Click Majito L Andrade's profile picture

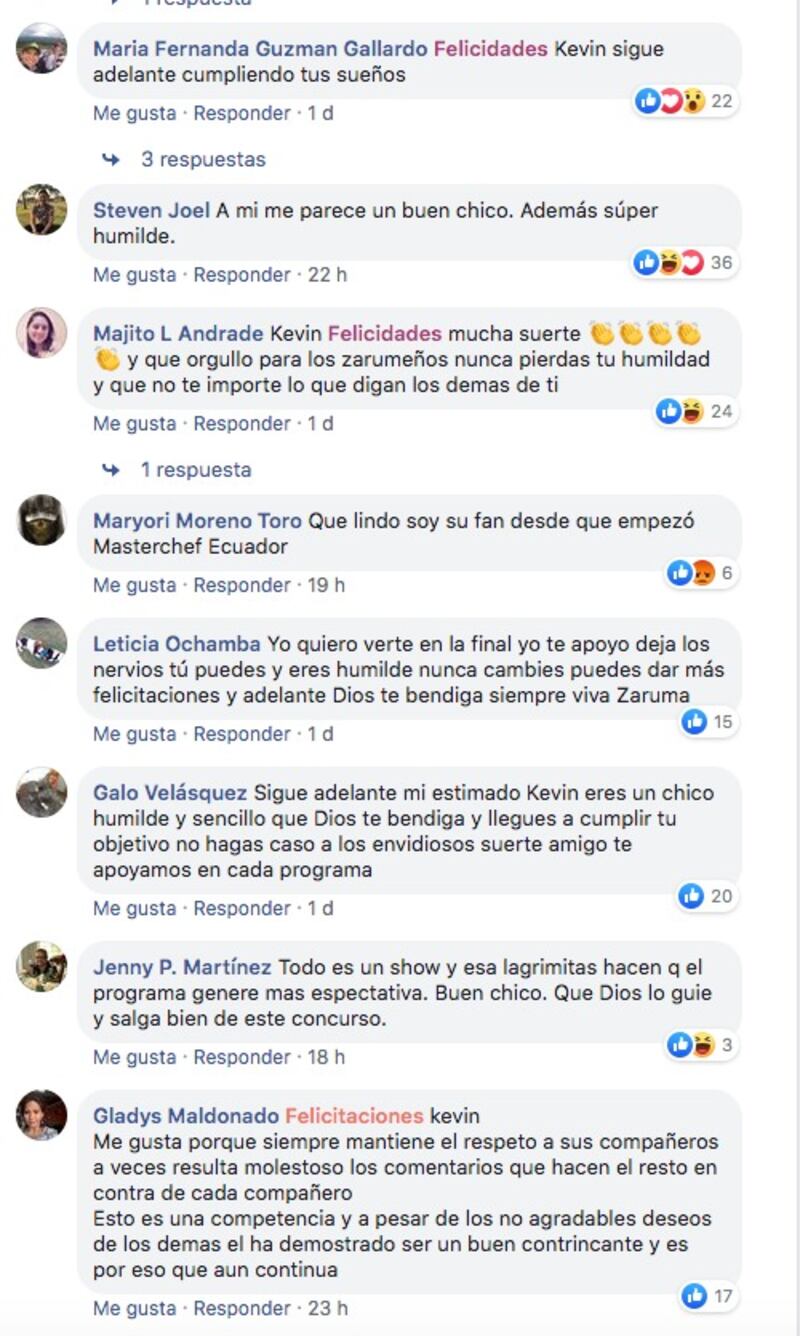pos(42,333)
